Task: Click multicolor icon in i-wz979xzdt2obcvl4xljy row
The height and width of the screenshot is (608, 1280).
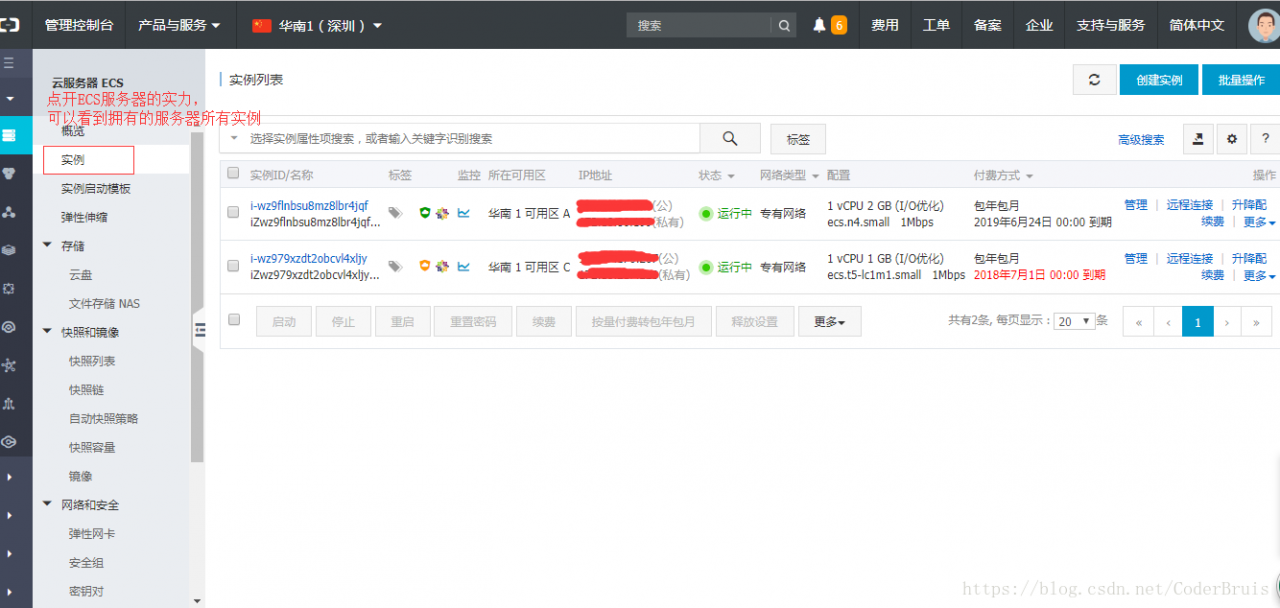Action: pyautogui.click(x=442, y=266)
